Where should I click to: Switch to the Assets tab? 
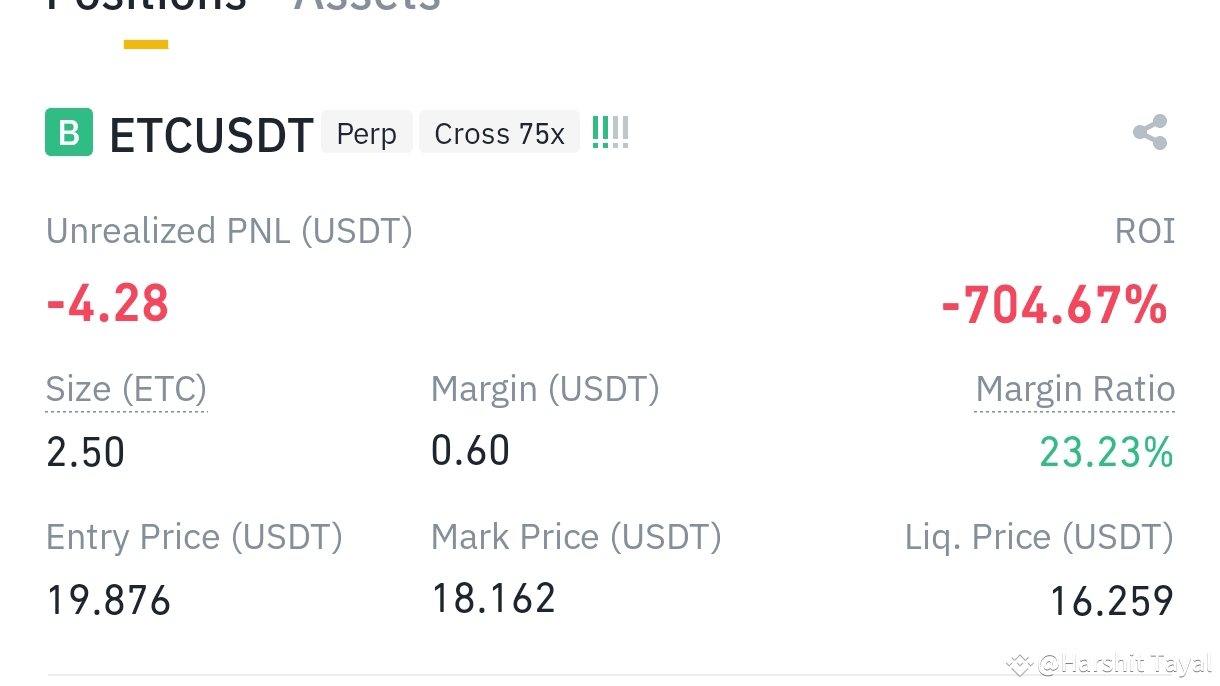click(x=367, y=5)
